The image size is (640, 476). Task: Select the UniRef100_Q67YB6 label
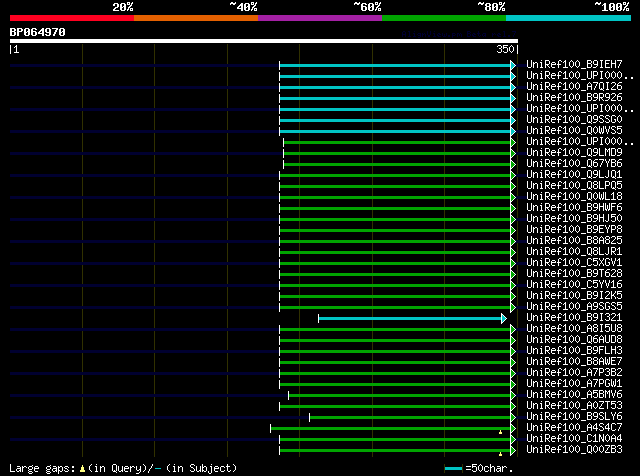coord(574,163)
